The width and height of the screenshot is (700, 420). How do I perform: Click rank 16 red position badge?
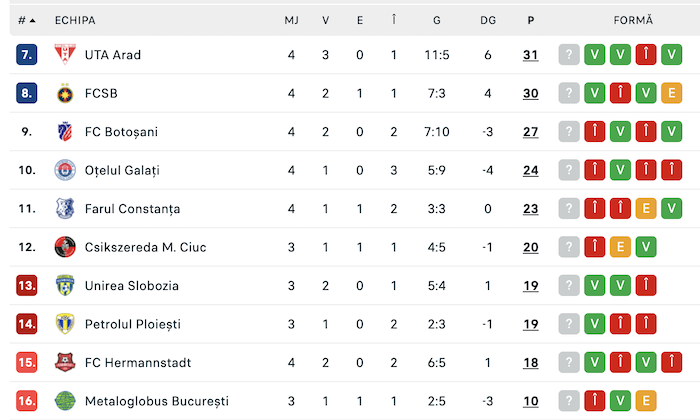click(x=27, y=401)
